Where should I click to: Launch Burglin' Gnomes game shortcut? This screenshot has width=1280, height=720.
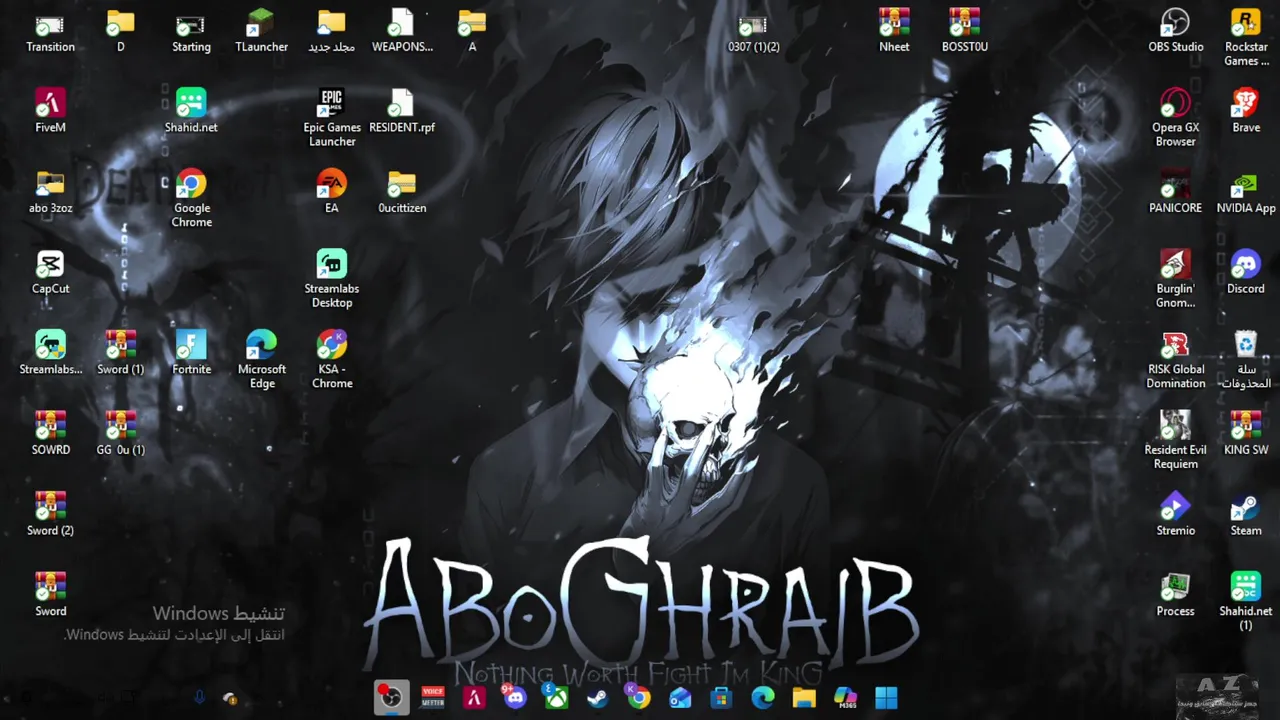click(x=1175, y=279)
